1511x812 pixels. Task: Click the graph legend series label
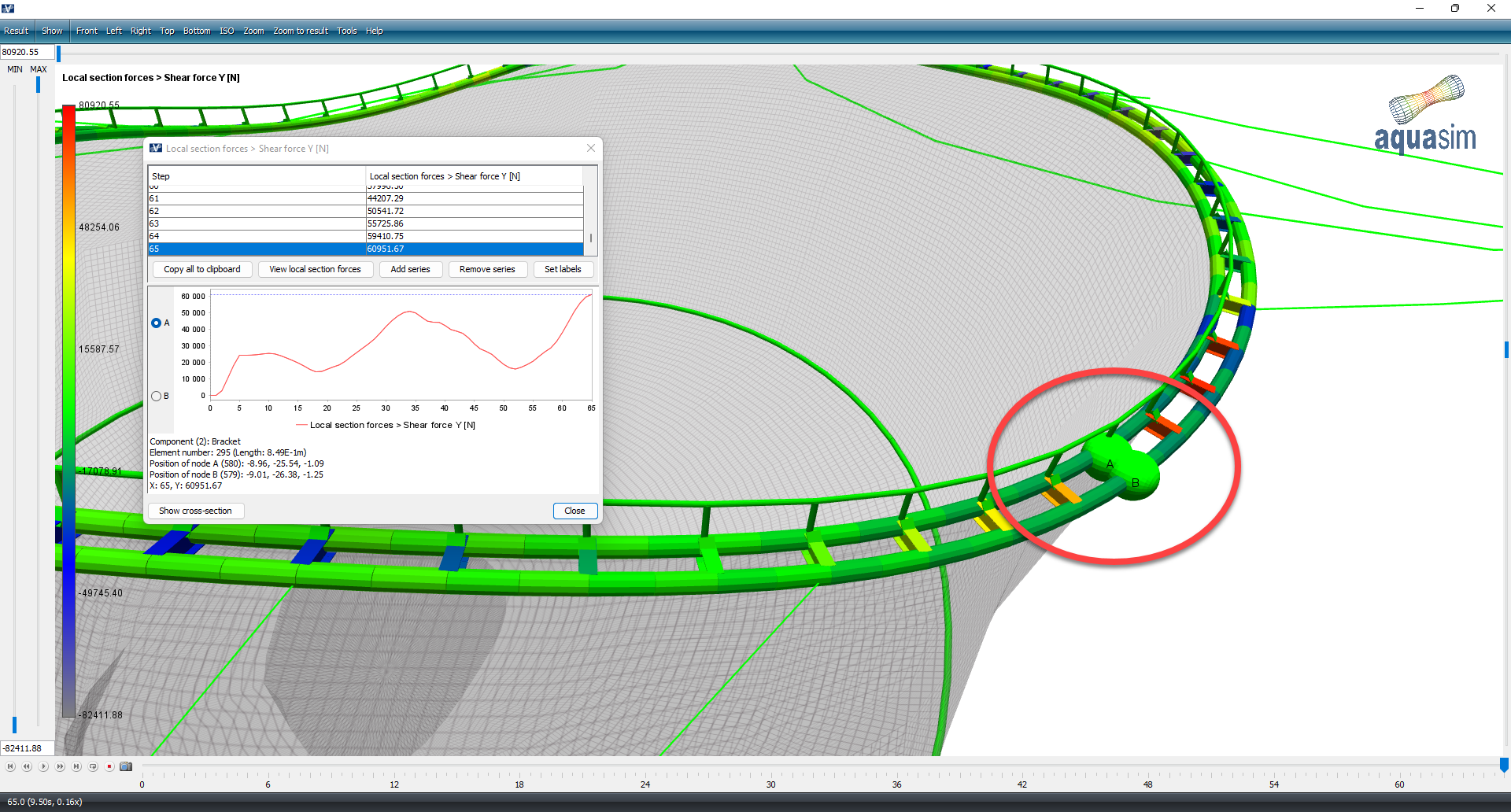point(393,425)
